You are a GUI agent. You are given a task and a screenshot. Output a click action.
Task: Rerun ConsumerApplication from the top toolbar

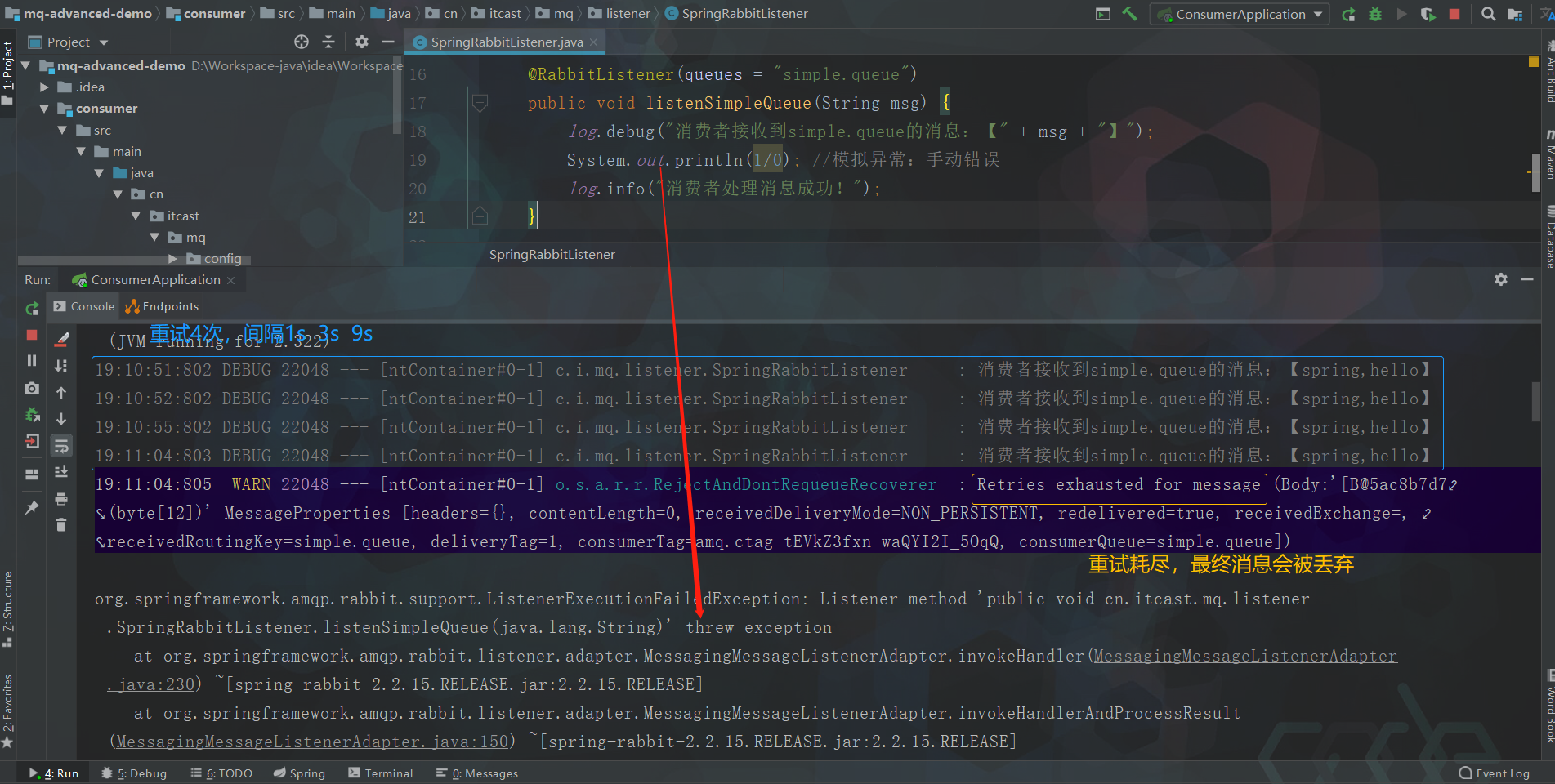pos(1348,14)
